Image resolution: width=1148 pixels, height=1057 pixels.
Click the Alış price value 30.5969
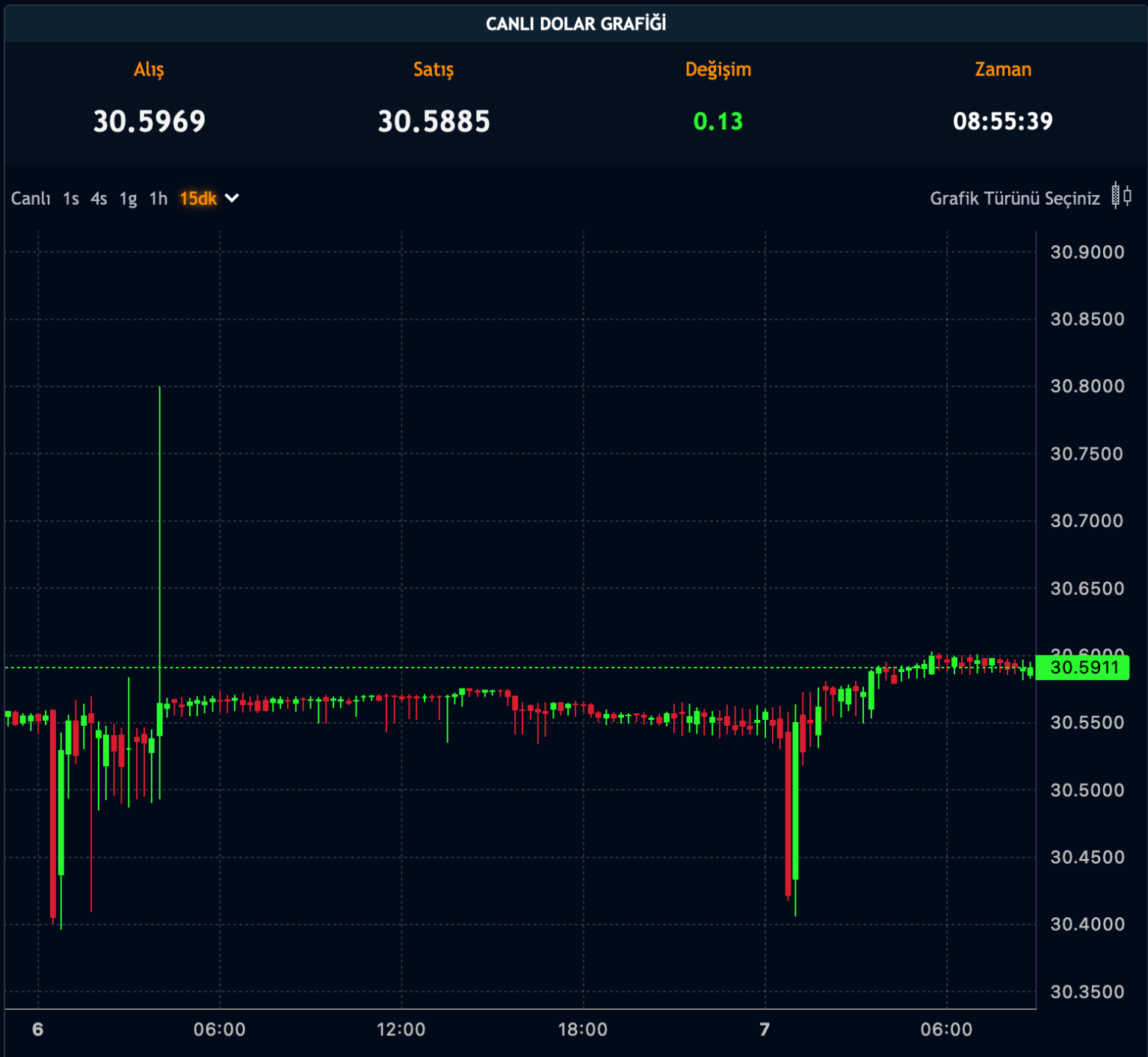click(149, 122)
